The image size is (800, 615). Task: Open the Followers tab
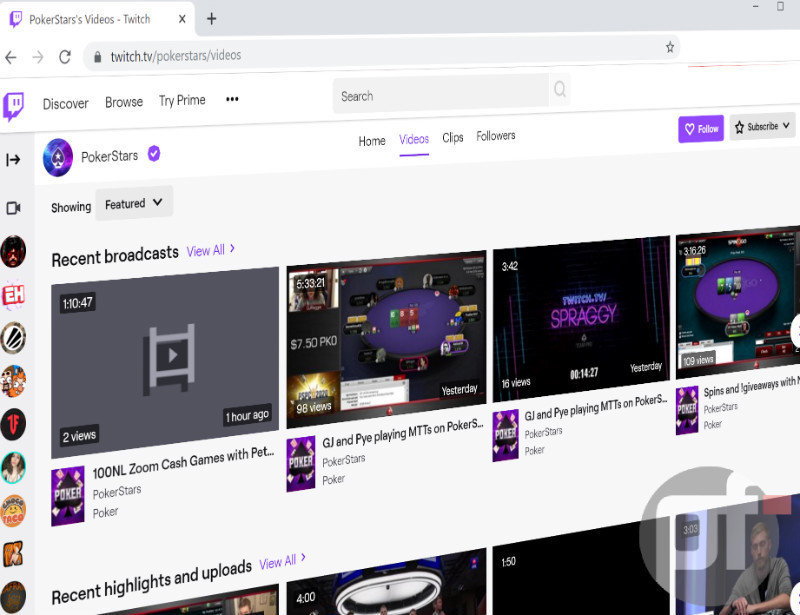pos(496,136)
